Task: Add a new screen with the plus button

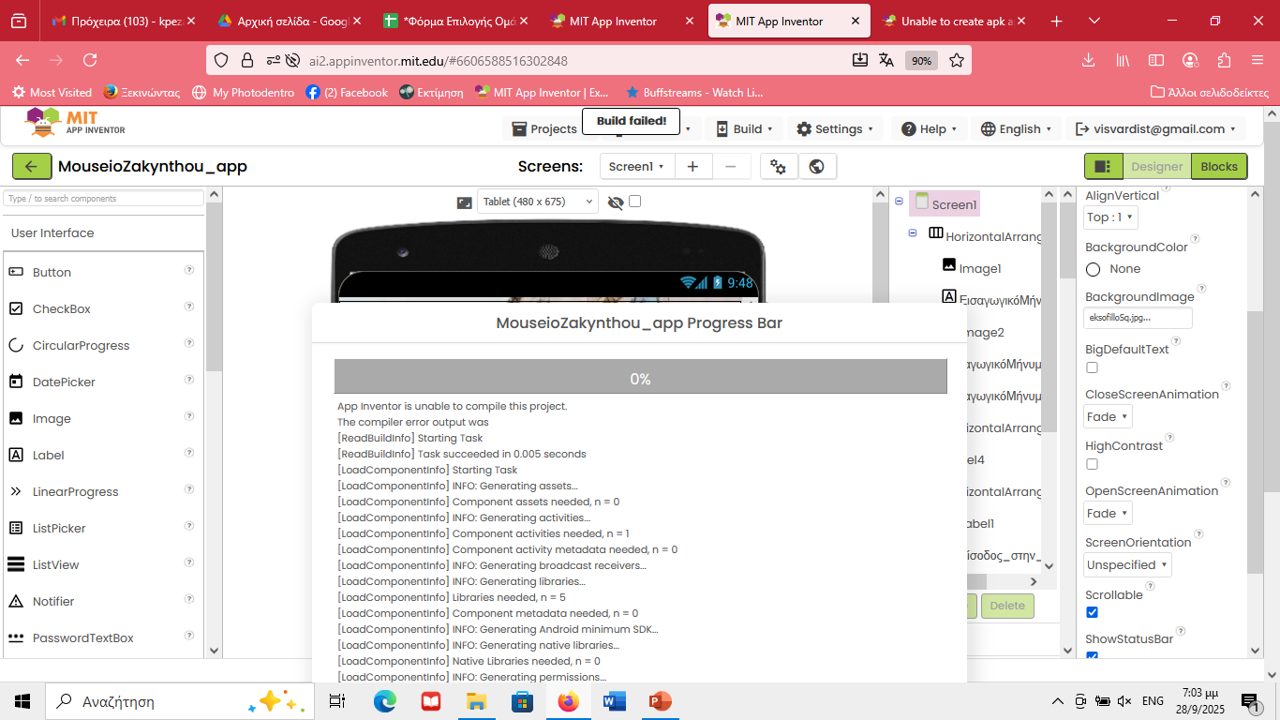Action: coord(692,167)
